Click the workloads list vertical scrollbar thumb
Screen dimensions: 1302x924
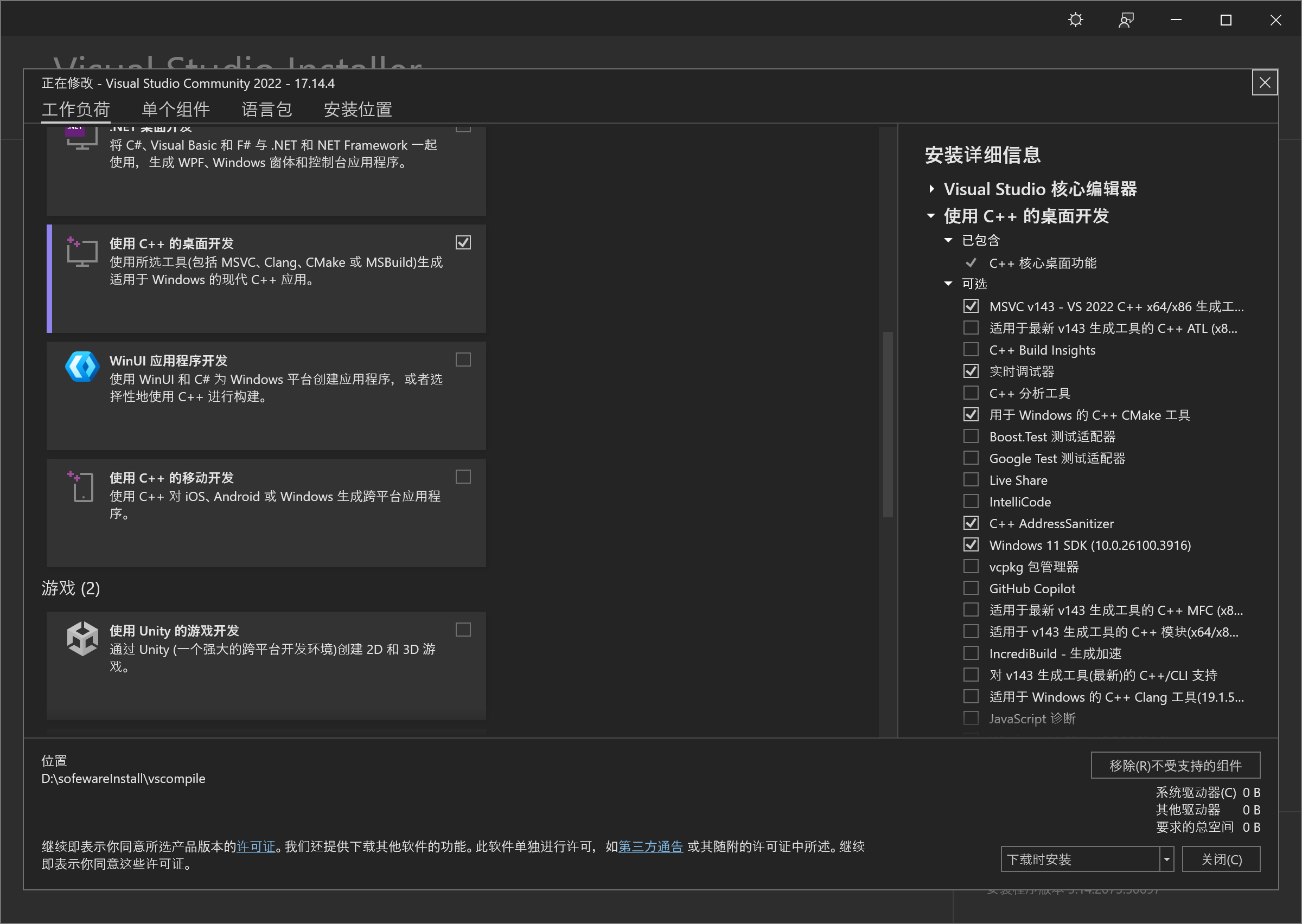887,425
